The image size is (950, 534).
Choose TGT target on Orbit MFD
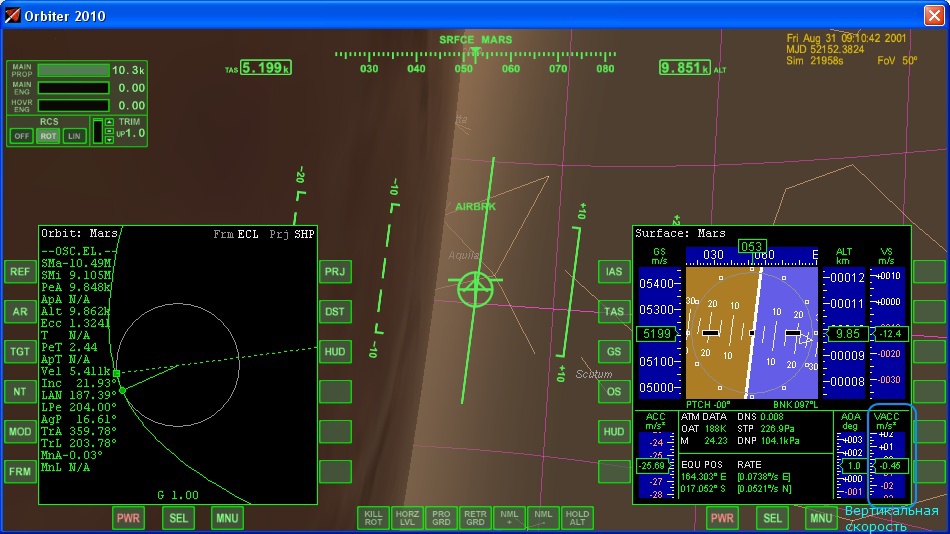[20, 352]
